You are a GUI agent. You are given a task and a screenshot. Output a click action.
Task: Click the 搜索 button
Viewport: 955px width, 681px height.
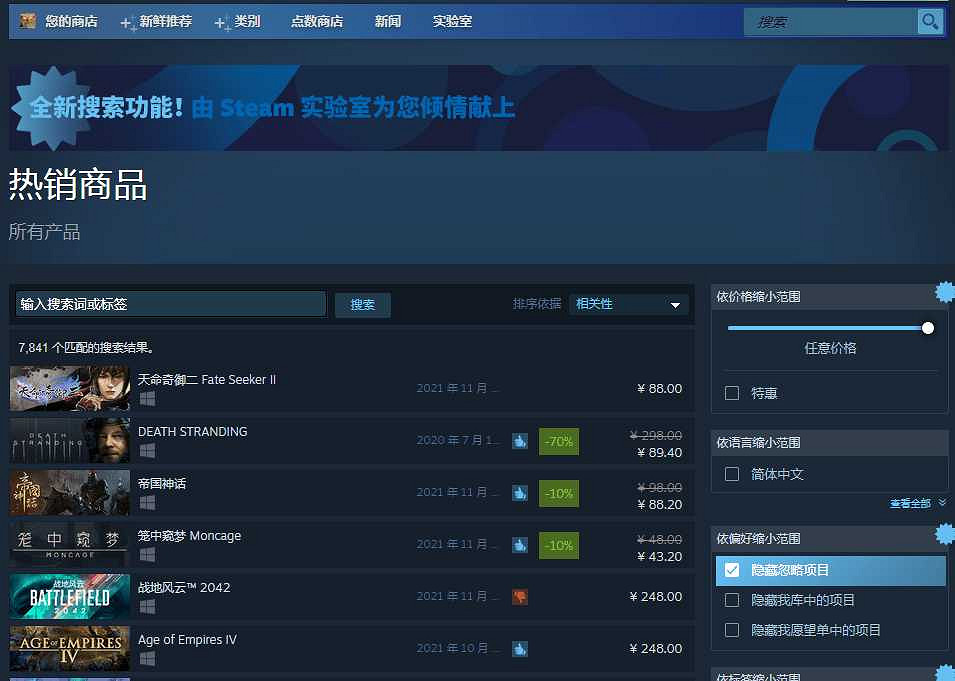tap(362, 305)
